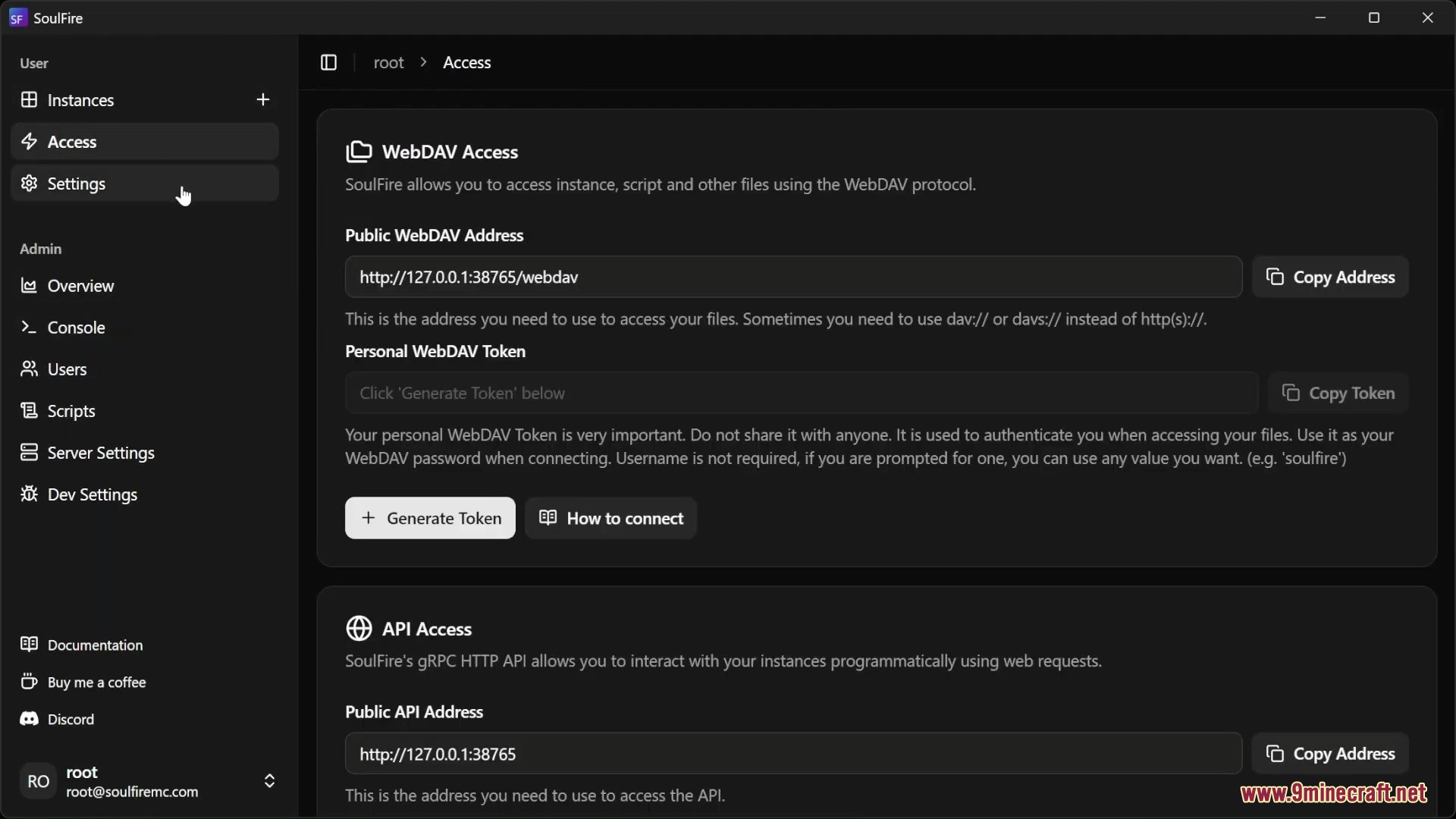This screenshot has height=819, width=1456.
Task: Click the Console terminal prompt icon
Action: [x=29, y=327]
